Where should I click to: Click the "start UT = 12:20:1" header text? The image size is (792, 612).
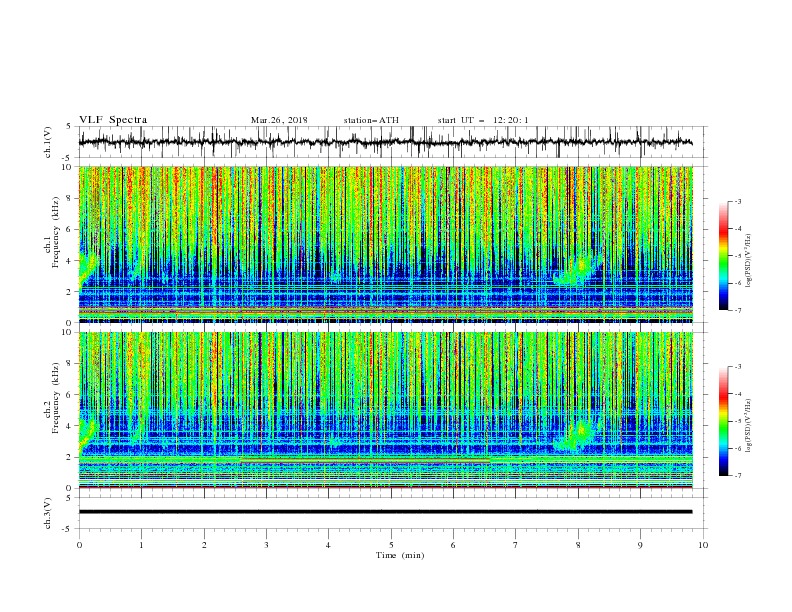coord(483,120)
